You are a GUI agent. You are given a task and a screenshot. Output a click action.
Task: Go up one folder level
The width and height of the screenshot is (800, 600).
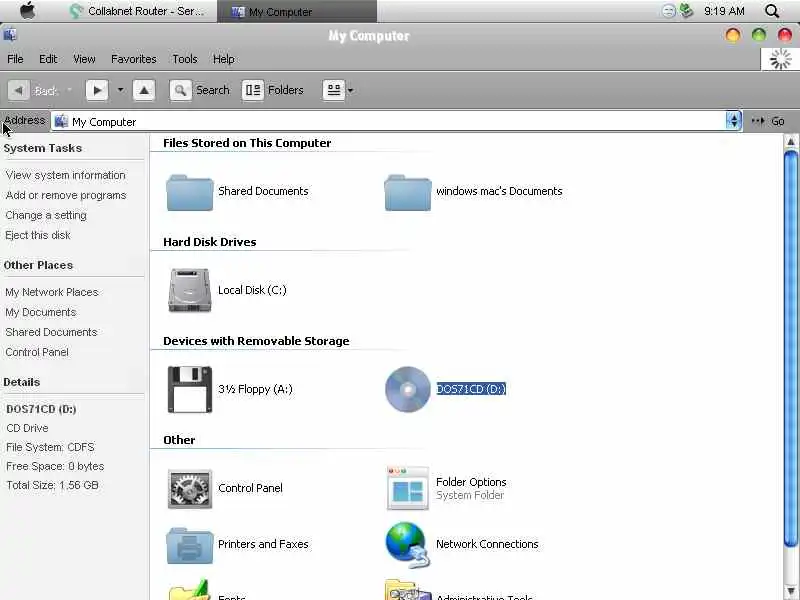(x=144, y=91)
